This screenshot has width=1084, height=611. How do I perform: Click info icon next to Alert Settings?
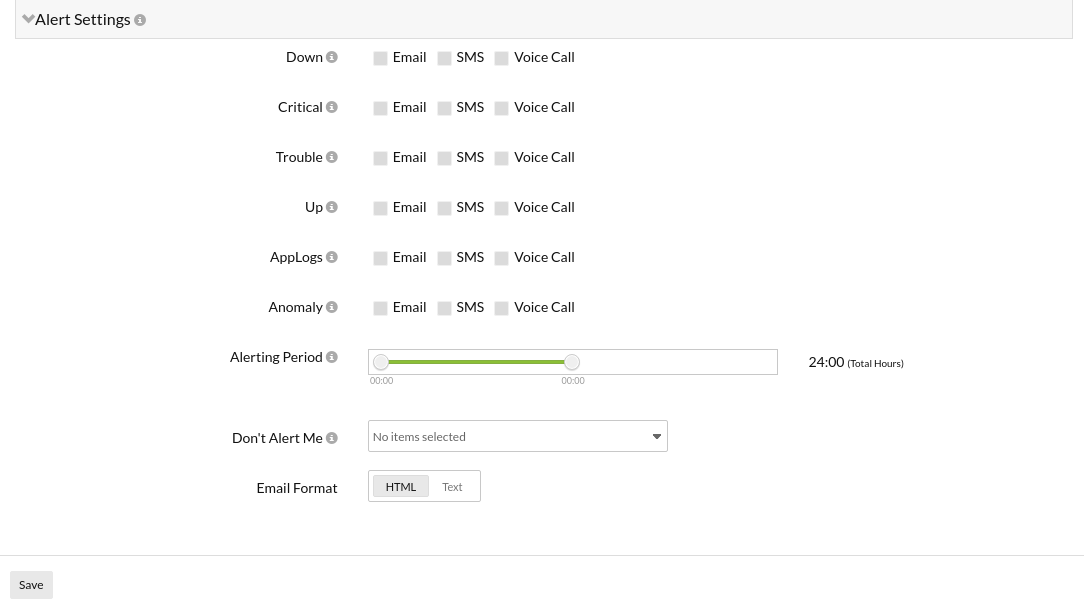tap(140, 20)
